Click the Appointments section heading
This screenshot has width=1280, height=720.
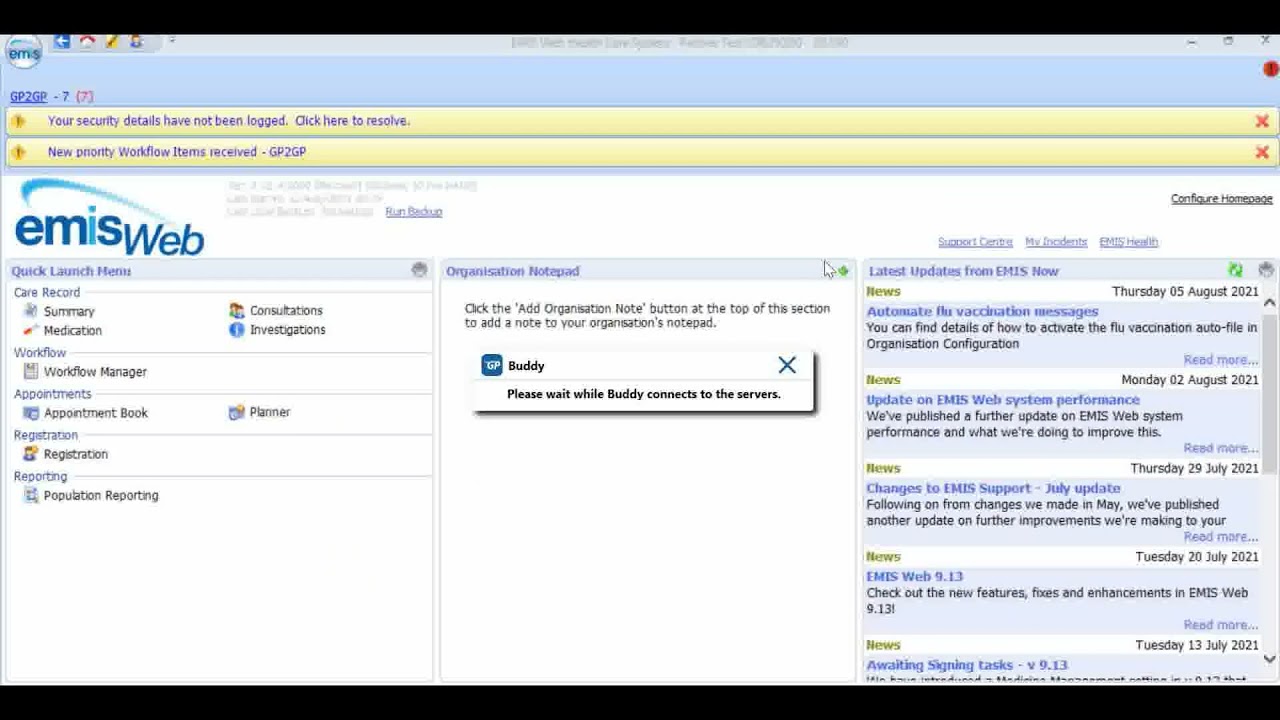(52, 394)
